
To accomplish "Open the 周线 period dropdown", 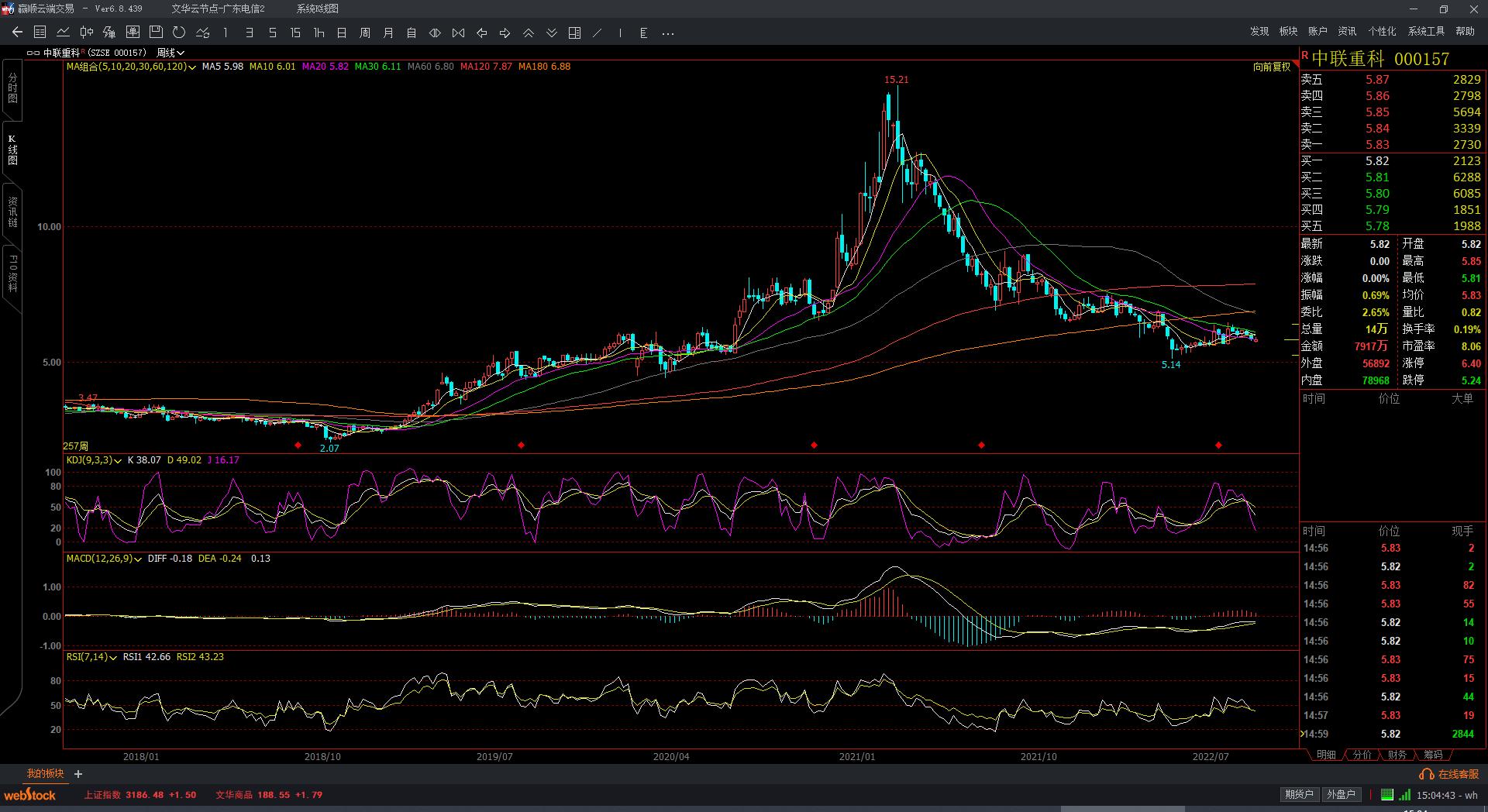I will point(170,53).
